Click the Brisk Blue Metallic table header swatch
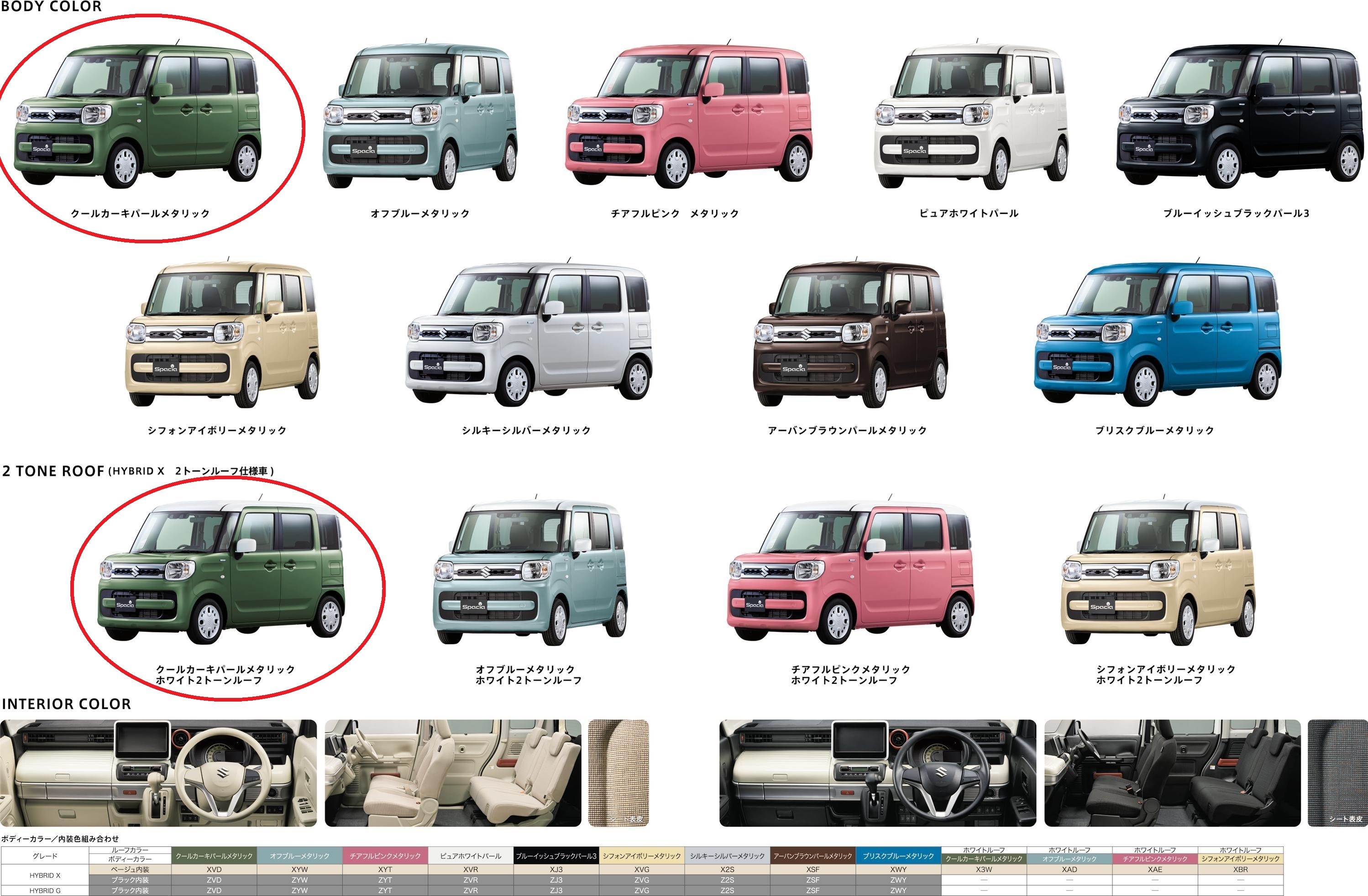Screen dimensions: 1368x896 [898, 856]
